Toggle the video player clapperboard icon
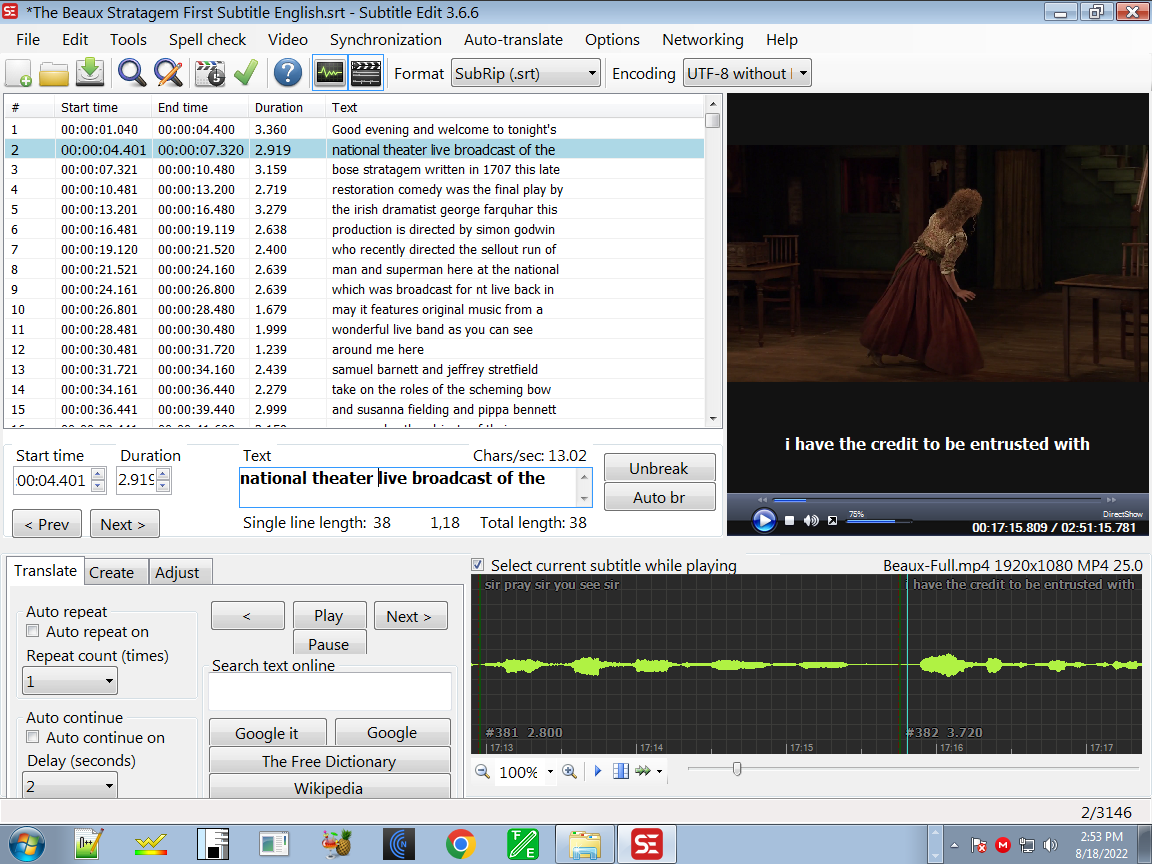This screenshot has width=1152, height=864. (x=366, y=73)
